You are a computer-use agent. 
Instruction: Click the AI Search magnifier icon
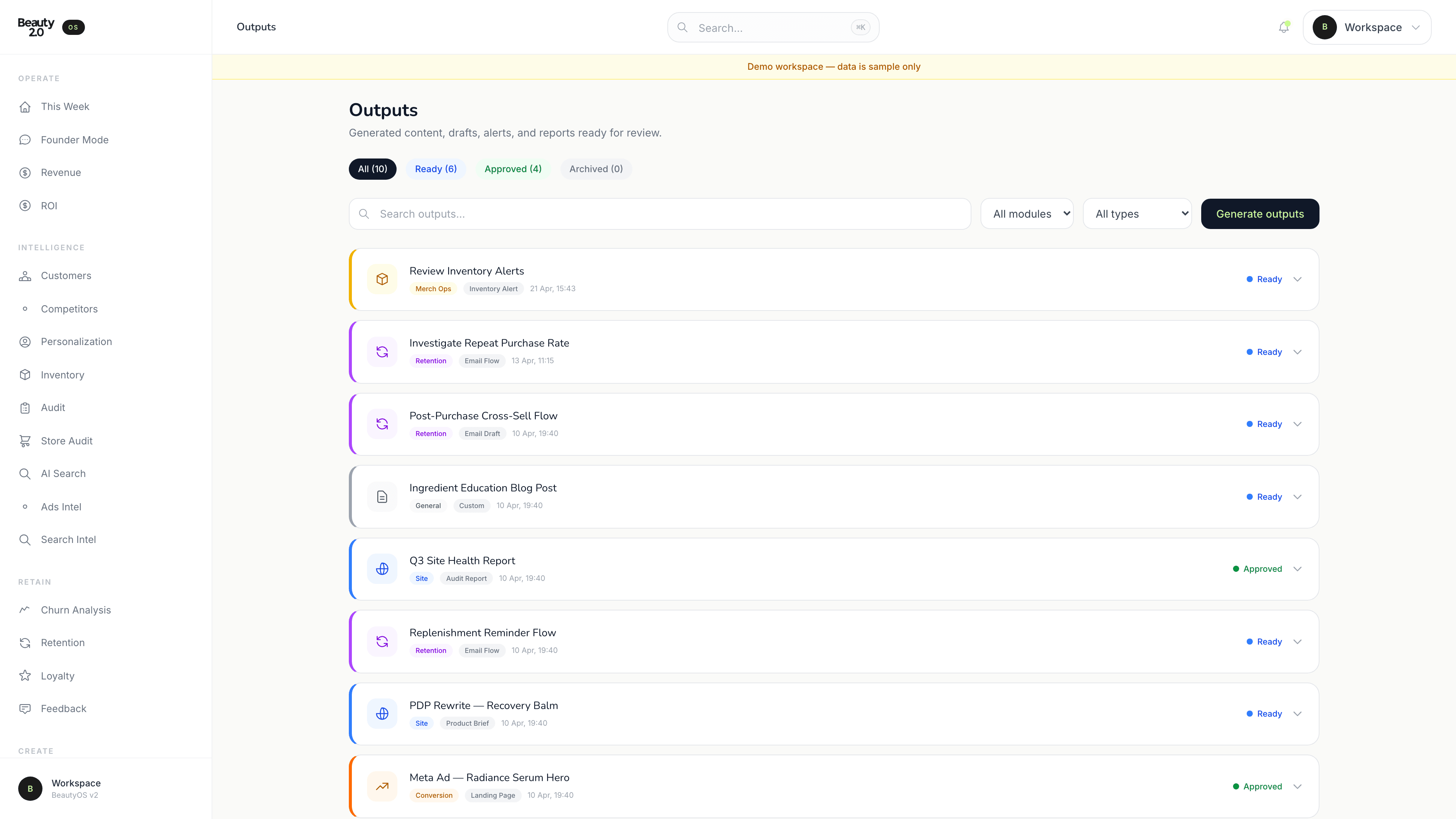click(x=25, y=474)
